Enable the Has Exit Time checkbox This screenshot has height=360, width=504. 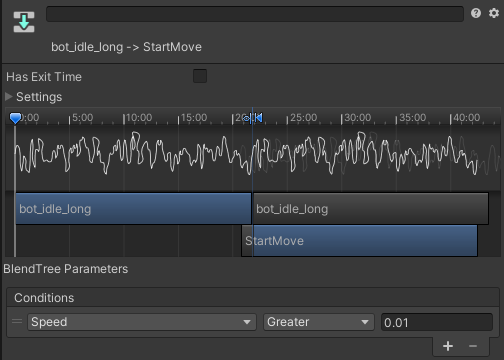click(200, 76)
